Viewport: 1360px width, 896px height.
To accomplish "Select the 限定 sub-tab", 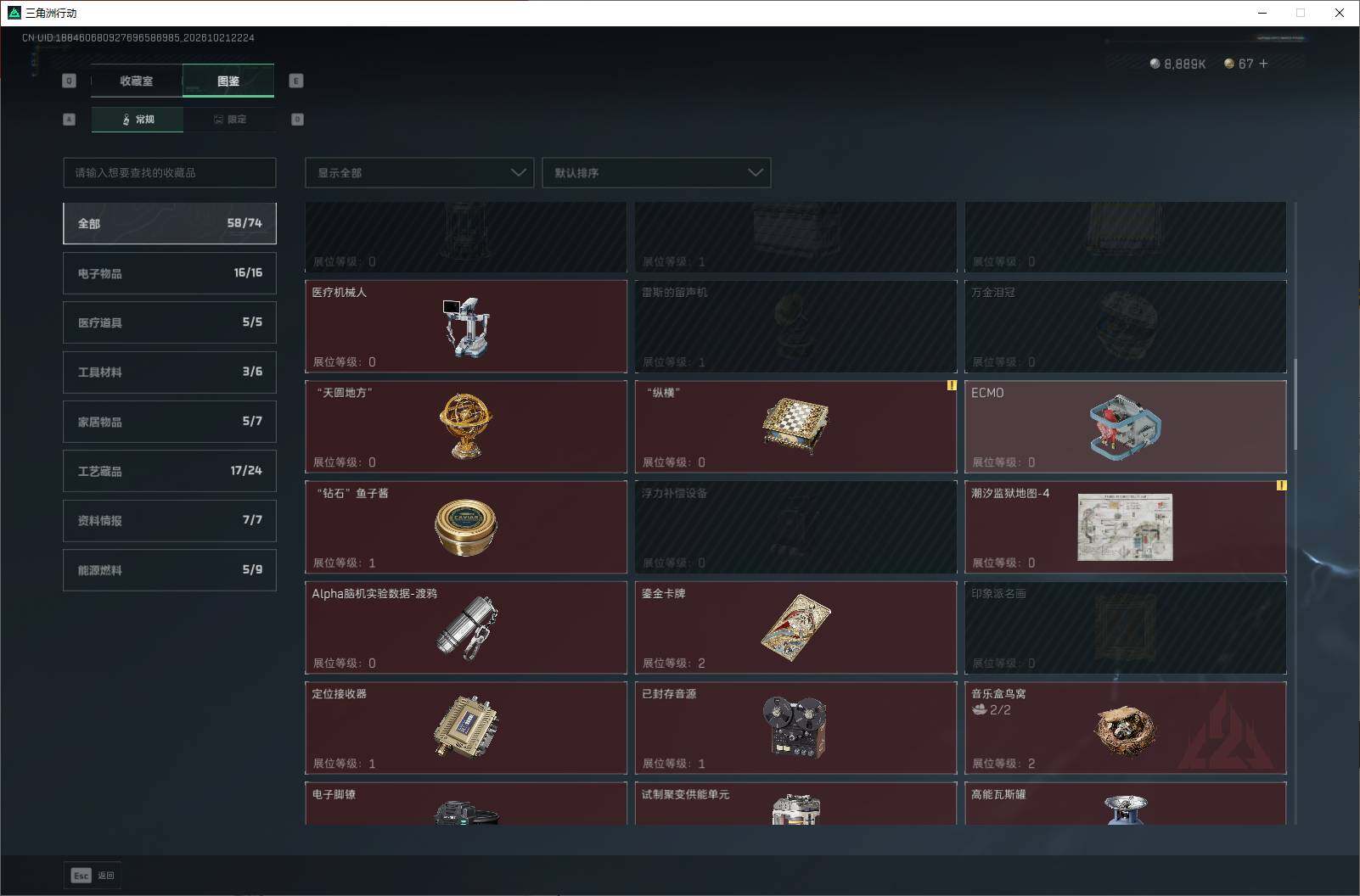I will [229, 119].
